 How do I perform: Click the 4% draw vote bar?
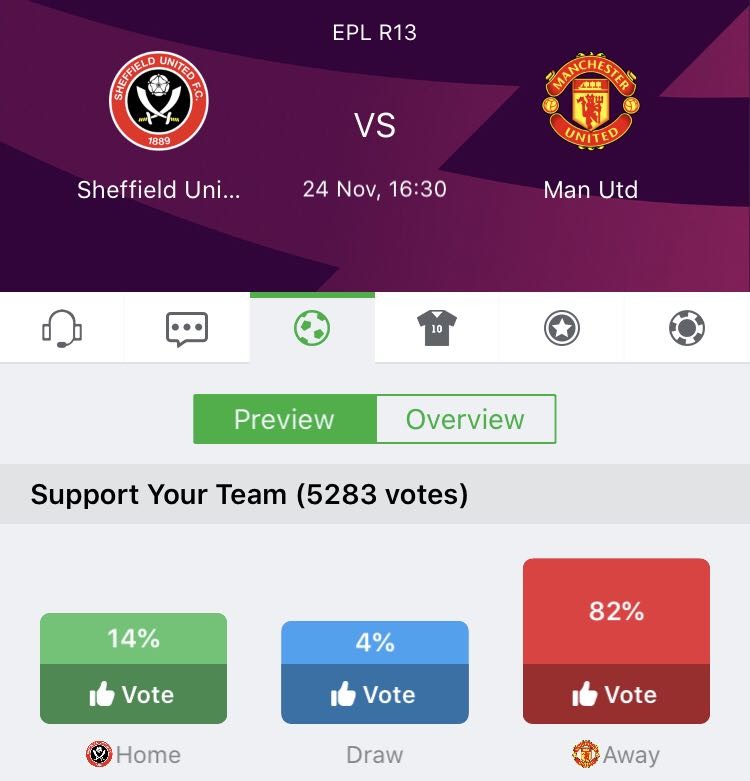click(374, 643)
